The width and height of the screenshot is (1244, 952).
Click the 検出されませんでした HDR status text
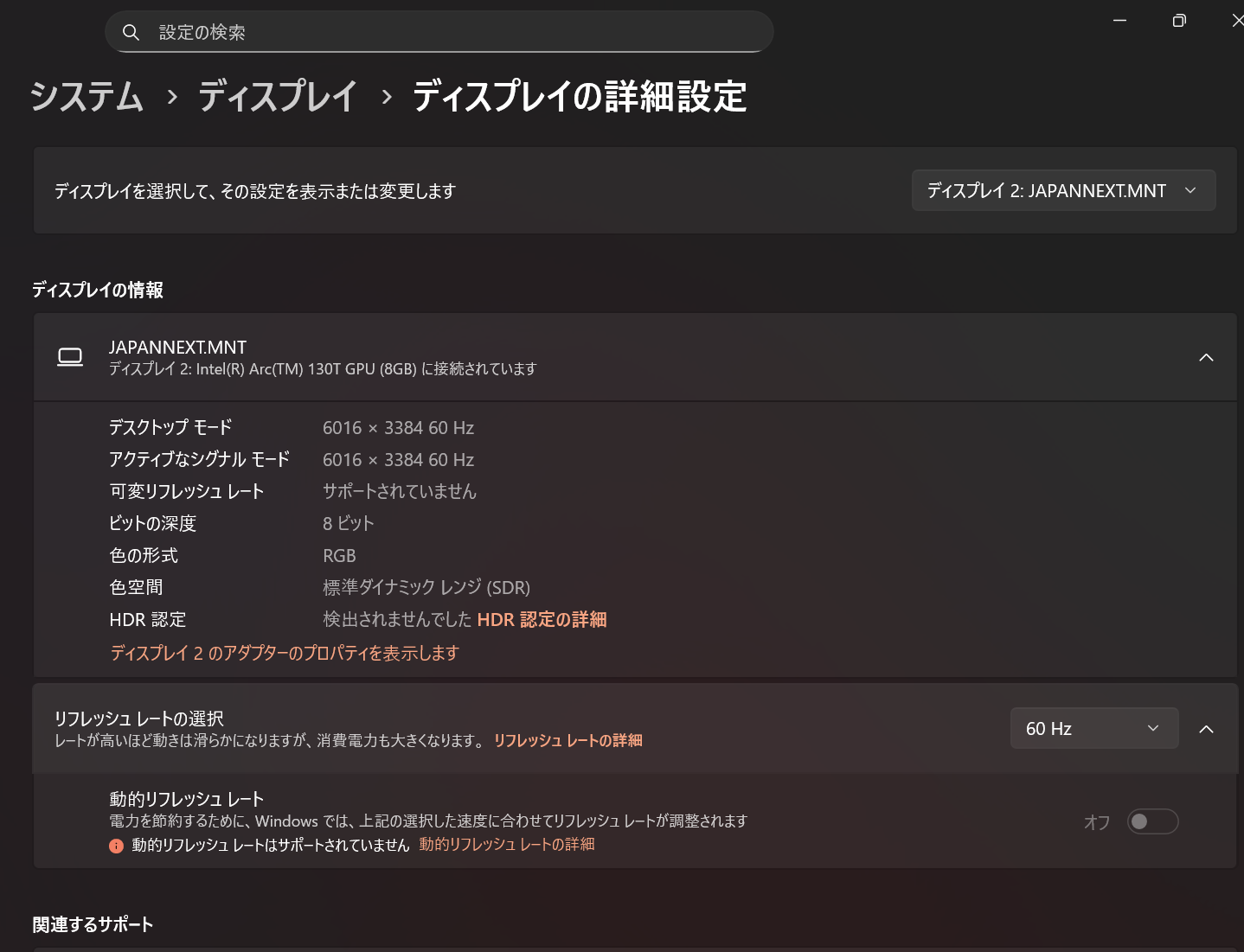coord(397,619)
